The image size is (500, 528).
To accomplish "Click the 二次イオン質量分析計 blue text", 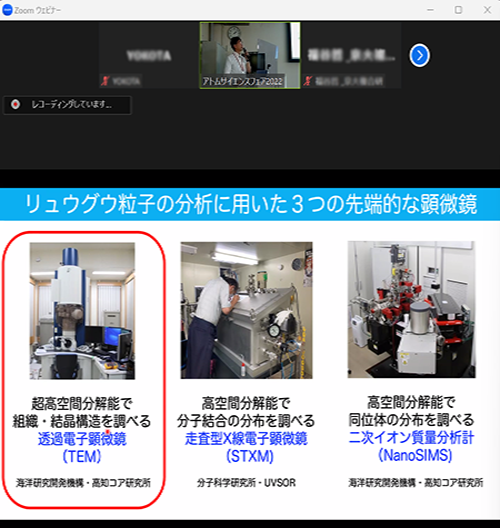I will 411,438.
